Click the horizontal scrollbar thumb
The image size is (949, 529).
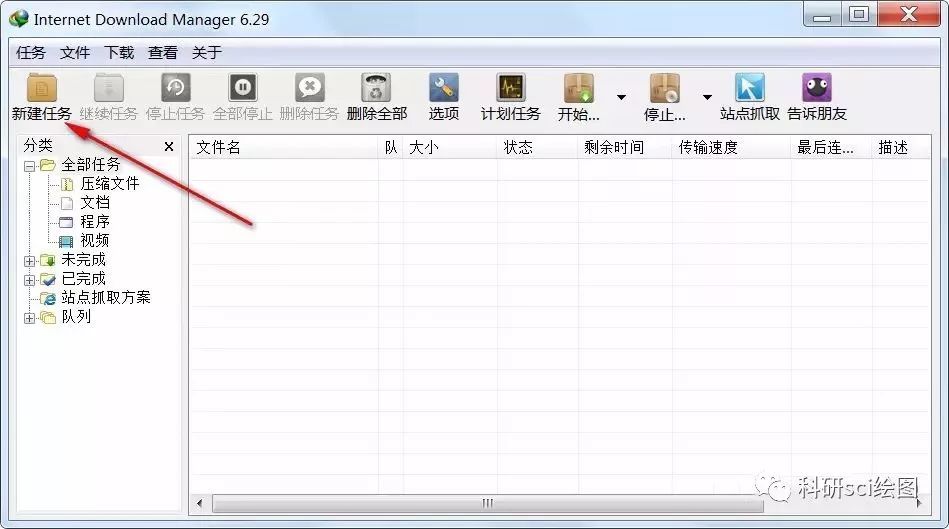tap(488, 503)
